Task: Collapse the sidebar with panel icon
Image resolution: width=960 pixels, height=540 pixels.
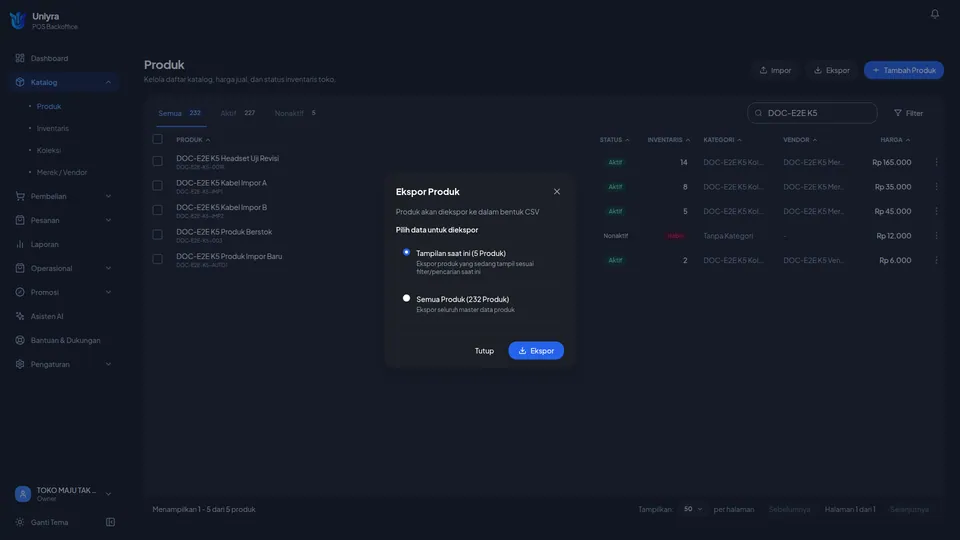Action: click(x=110, y=522)
